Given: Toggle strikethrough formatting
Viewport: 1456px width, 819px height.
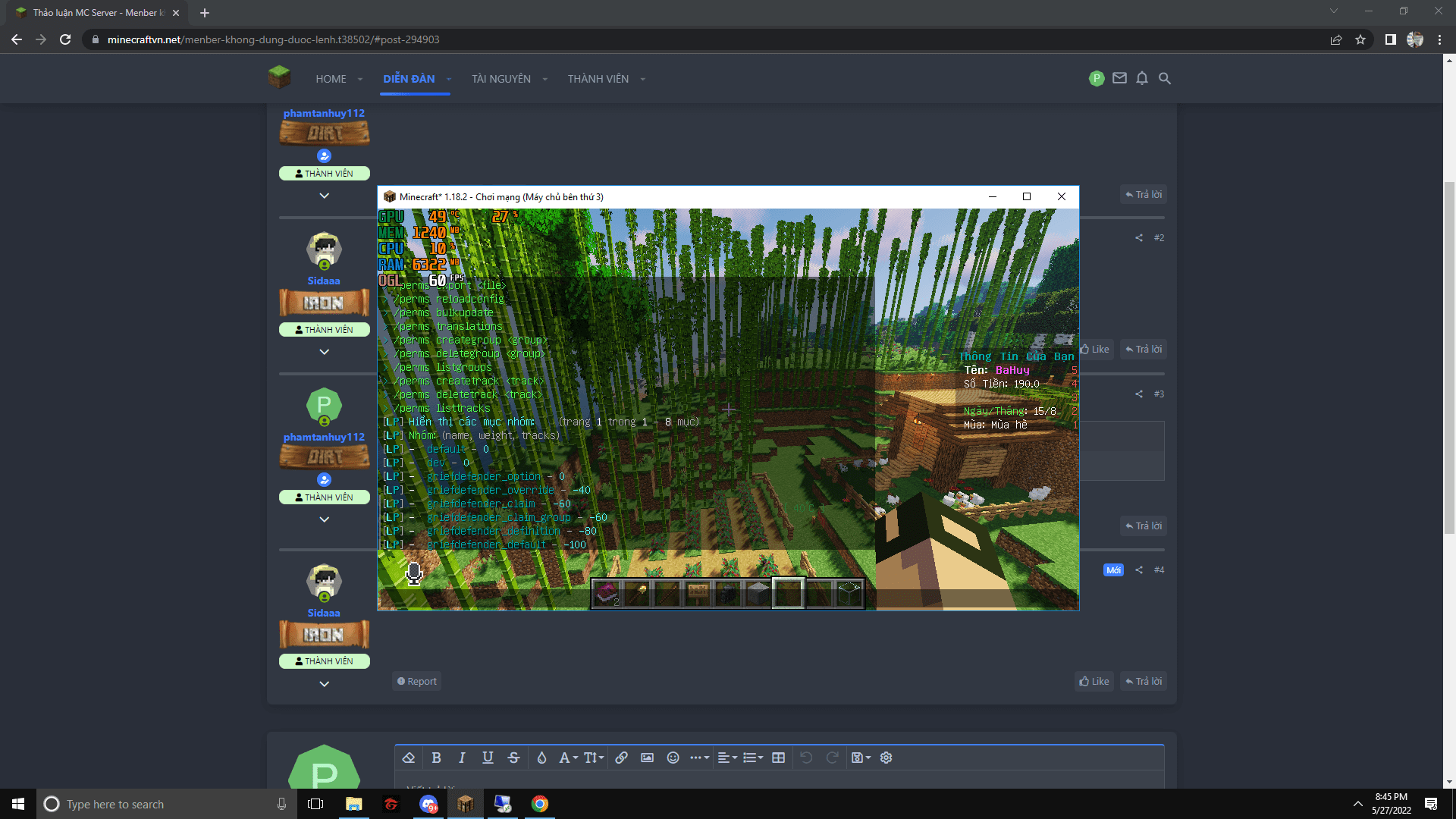Looking at the screenshot, I should (513, 758).
